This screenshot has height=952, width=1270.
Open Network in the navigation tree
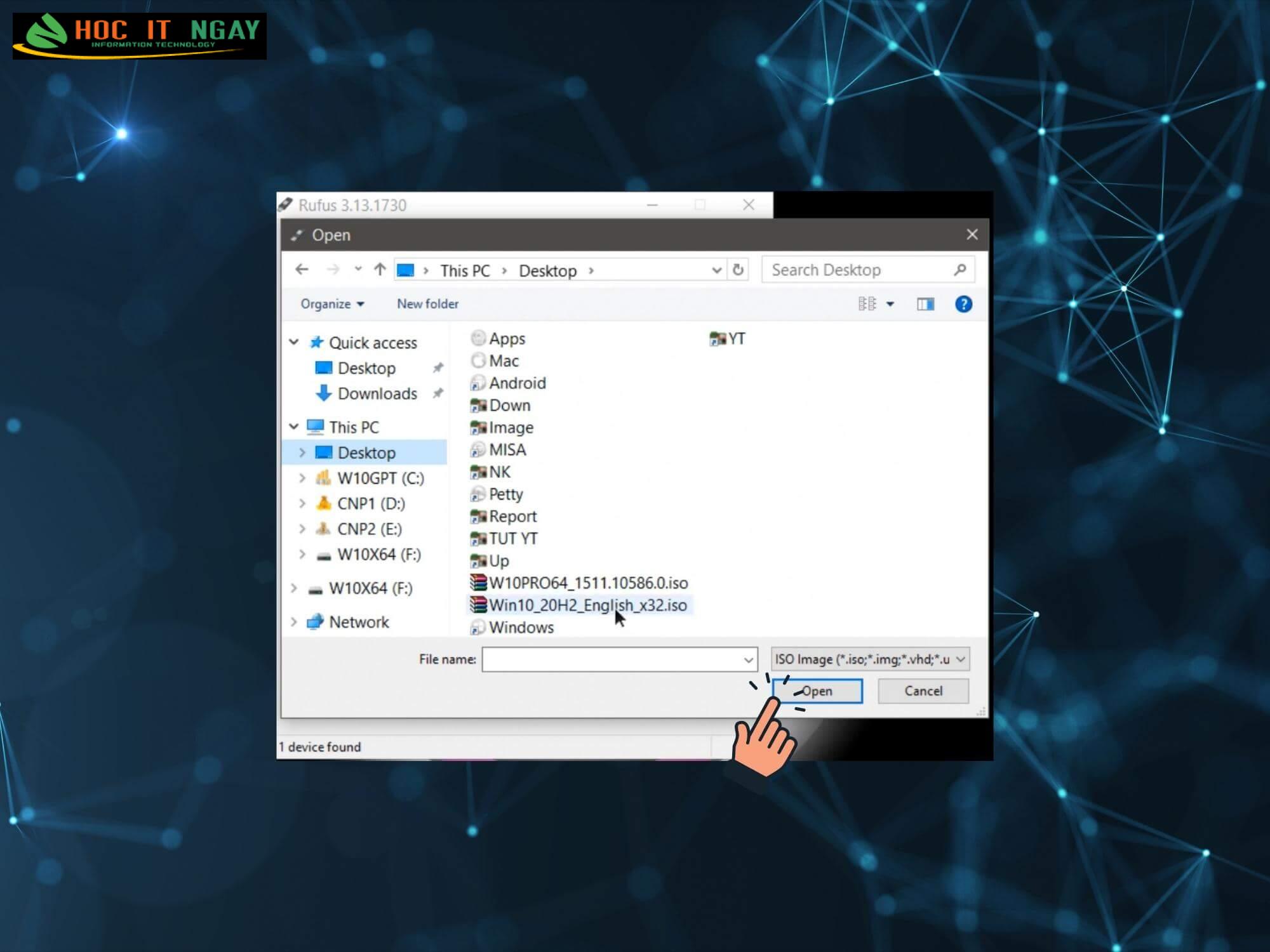point(359,622)
